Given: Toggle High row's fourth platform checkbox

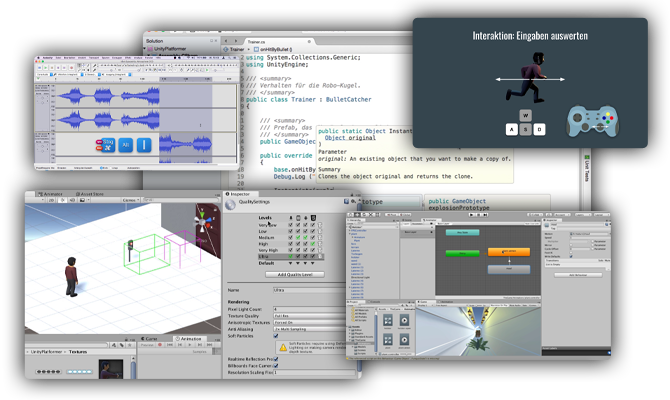Looking at the screenshot, I should point(313,244).
